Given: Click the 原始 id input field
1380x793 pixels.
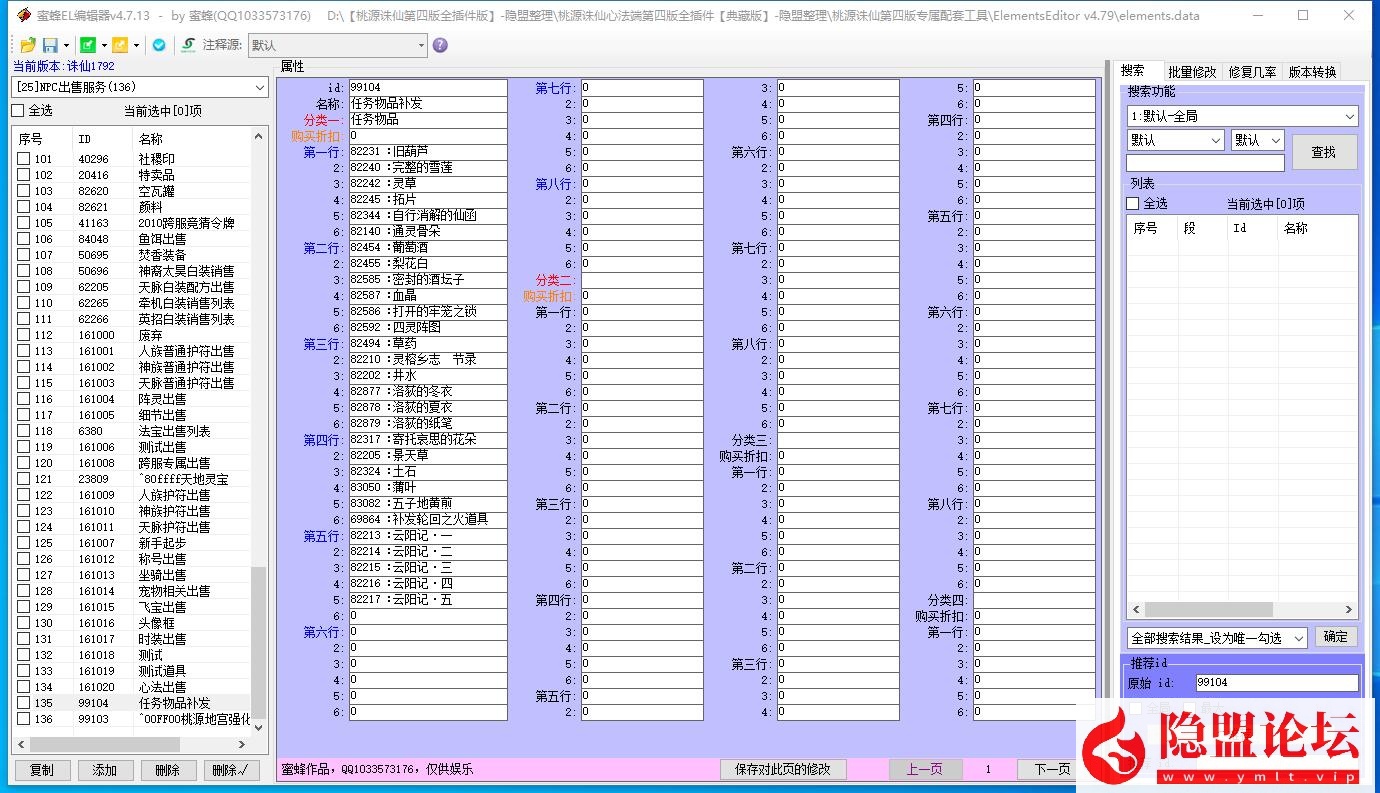Looking at the screenshot, I should (x=1276, y=683).
